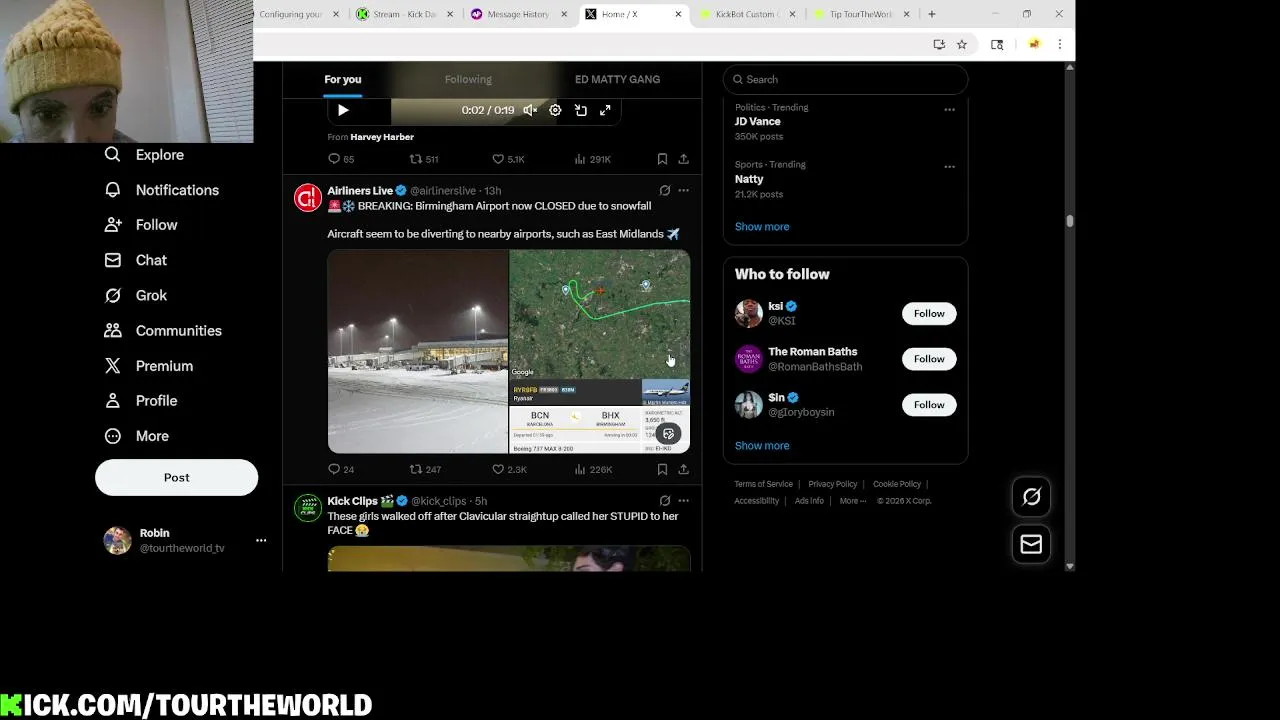Open a new browser tab
Viewport: 1280px width, 720px height.
932,14
